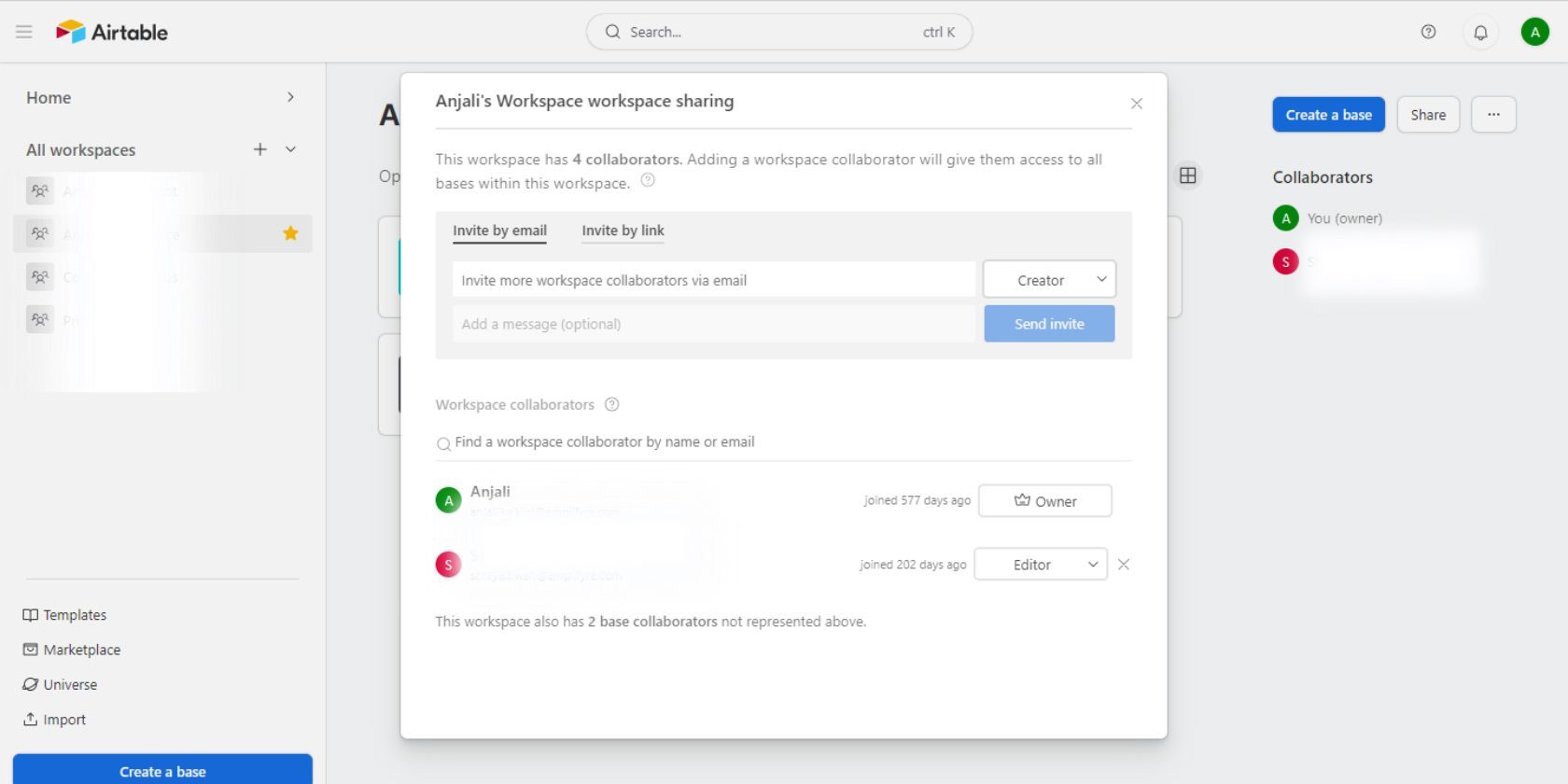Screen dimensions: 1568x784
Task: Close the workspace sharing dialog
Action: [1136, 104]
